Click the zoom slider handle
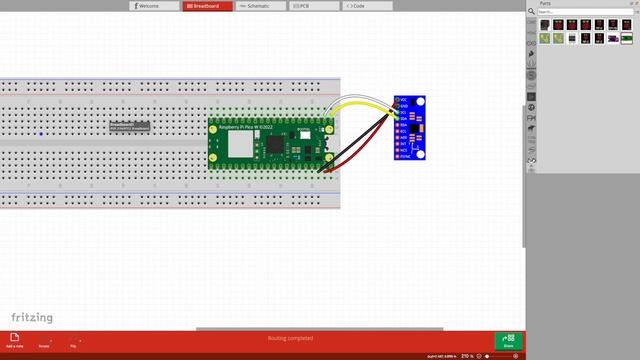This screenshot has height=360, width=640. (487, 356)
